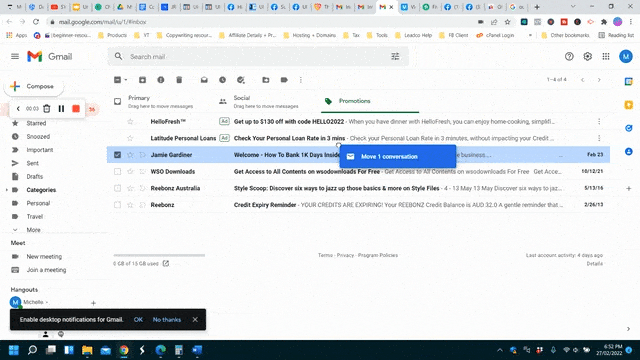Open Google Tasks side panel icon
This screenshot has height=360, width=640.
pos(629,128)
